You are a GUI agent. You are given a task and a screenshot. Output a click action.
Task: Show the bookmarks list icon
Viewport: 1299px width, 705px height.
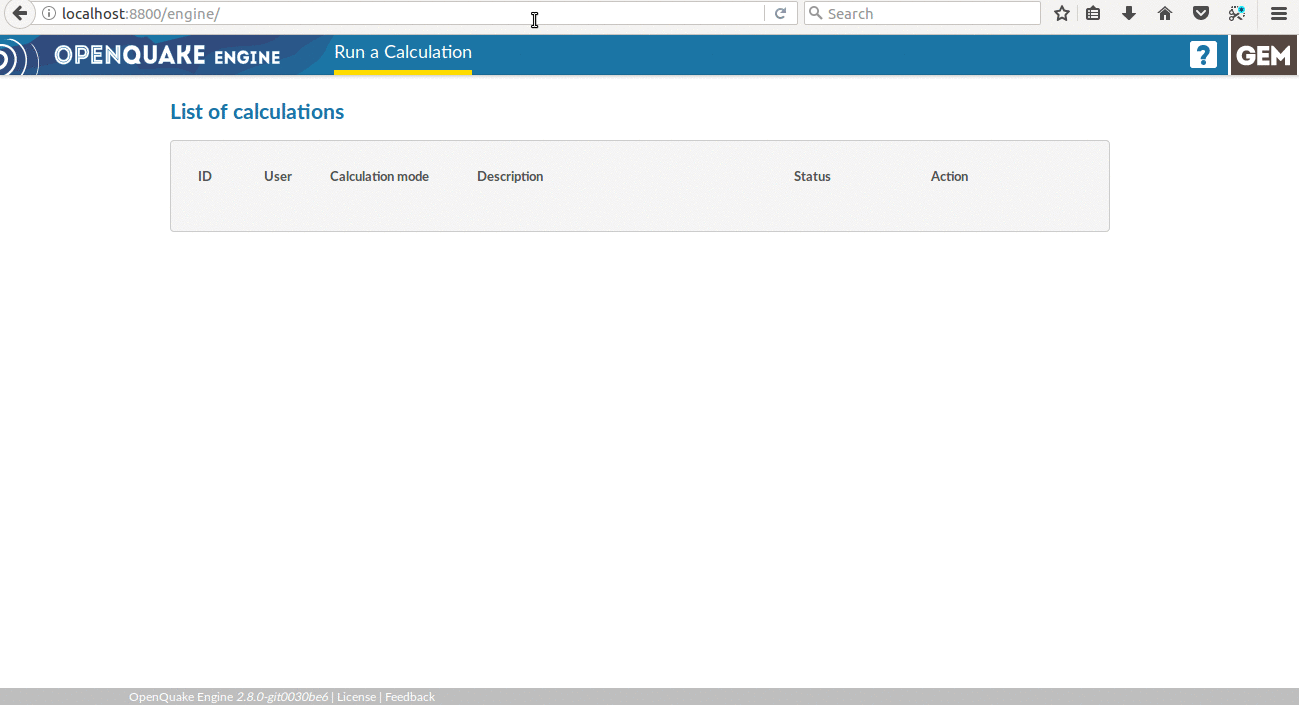[x=1093, y=14]
